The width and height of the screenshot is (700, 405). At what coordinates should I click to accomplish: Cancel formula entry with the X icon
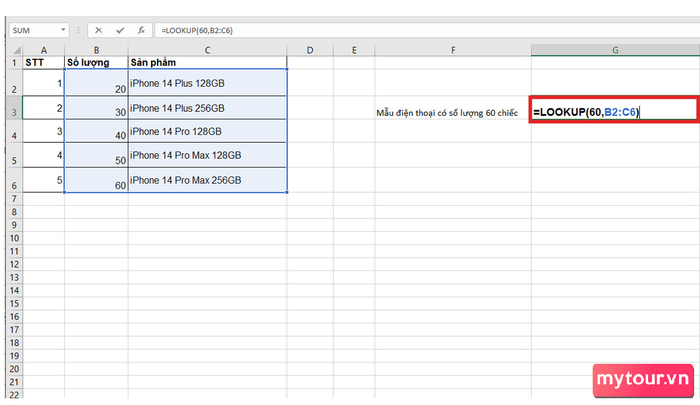[98, 30]
